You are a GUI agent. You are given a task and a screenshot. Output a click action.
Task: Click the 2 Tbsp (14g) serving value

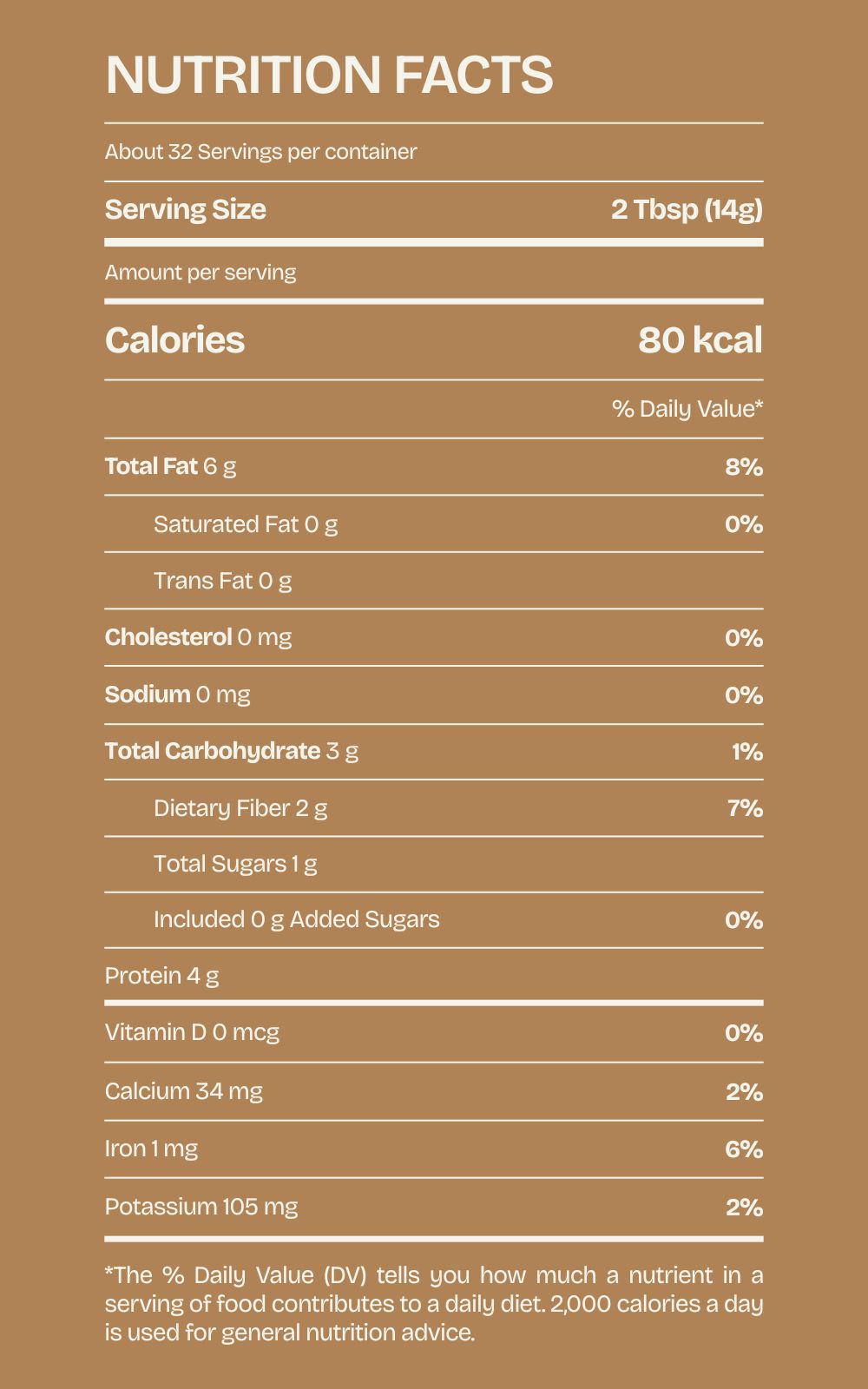687,209
